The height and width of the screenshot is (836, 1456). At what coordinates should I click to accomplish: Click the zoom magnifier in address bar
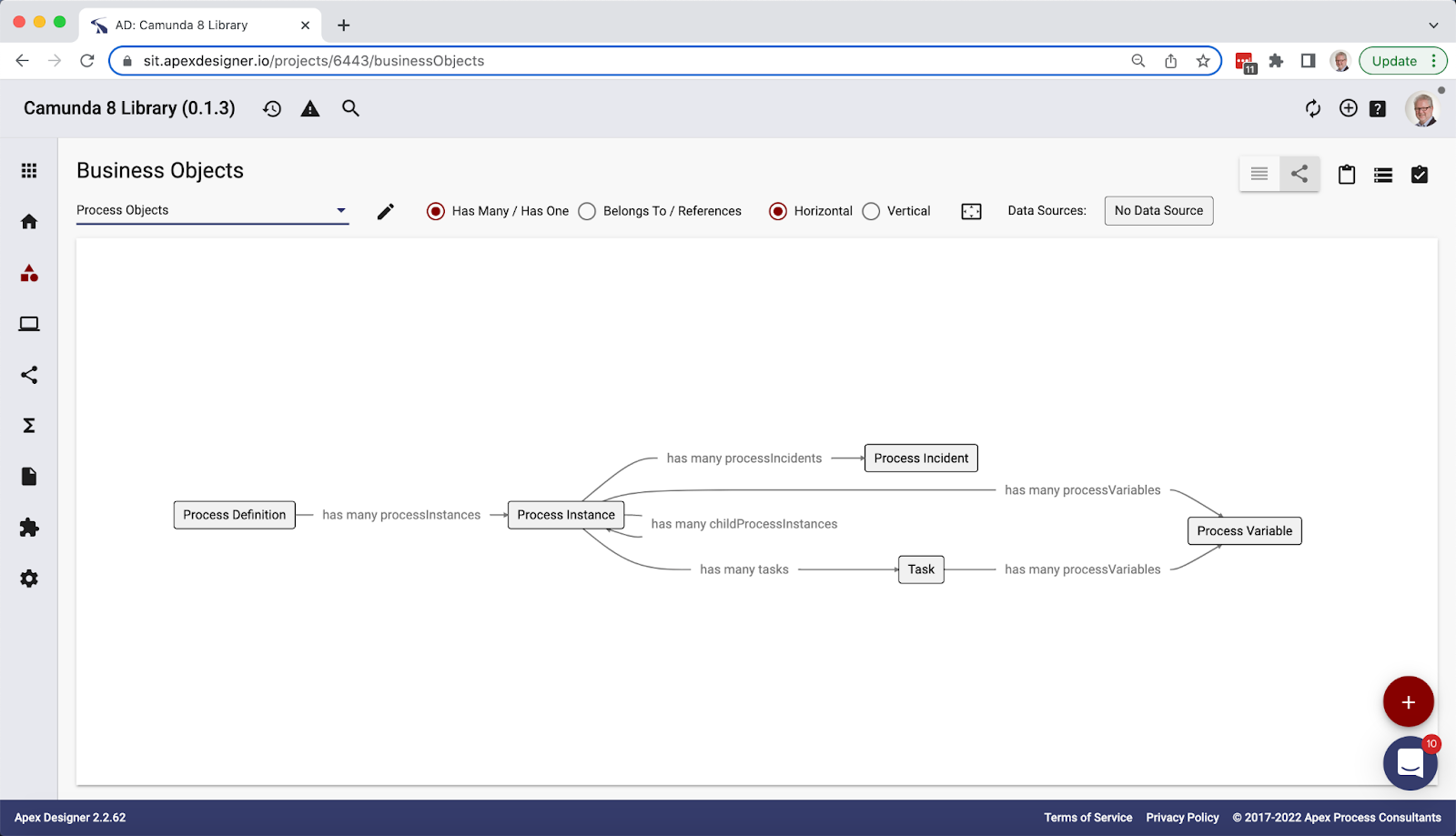click(1138, 61)
